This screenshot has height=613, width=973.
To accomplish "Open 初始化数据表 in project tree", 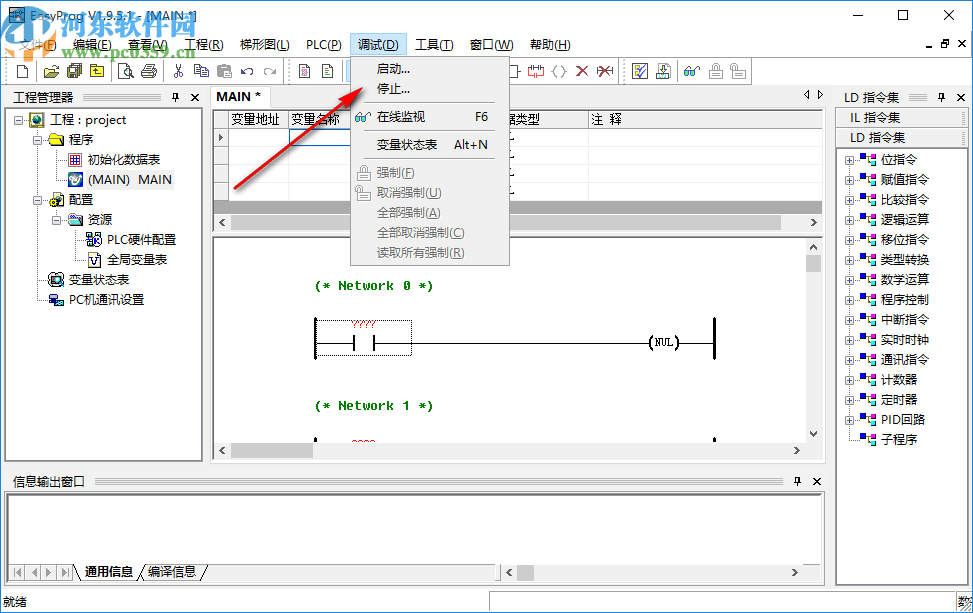I will pos(123,160).
